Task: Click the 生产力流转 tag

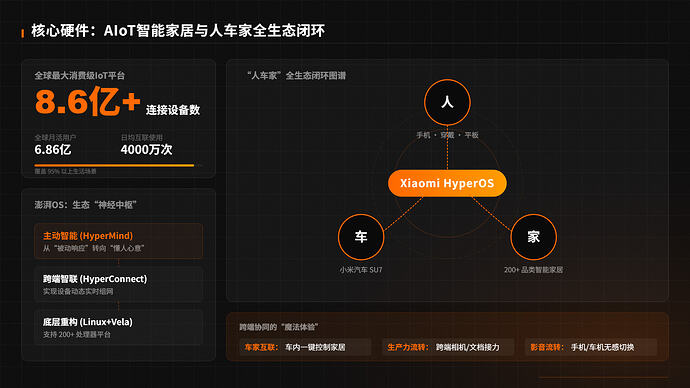Action: coord(448,347)
